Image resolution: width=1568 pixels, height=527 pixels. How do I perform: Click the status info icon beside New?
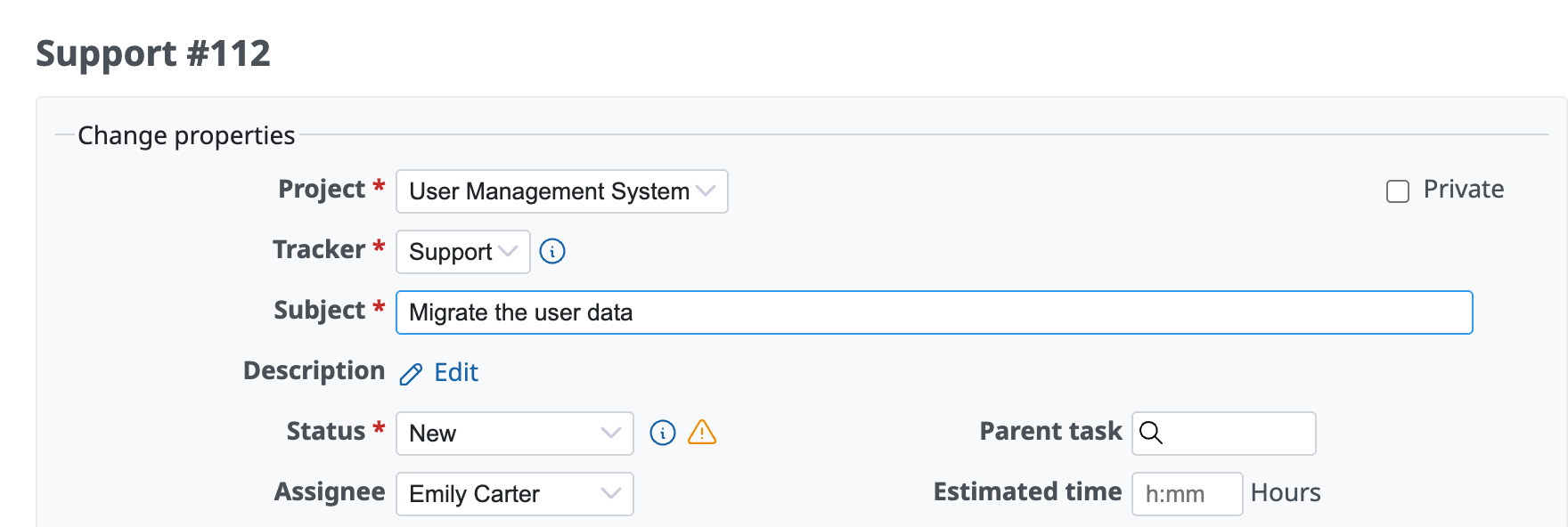click(x=663, y=433)
